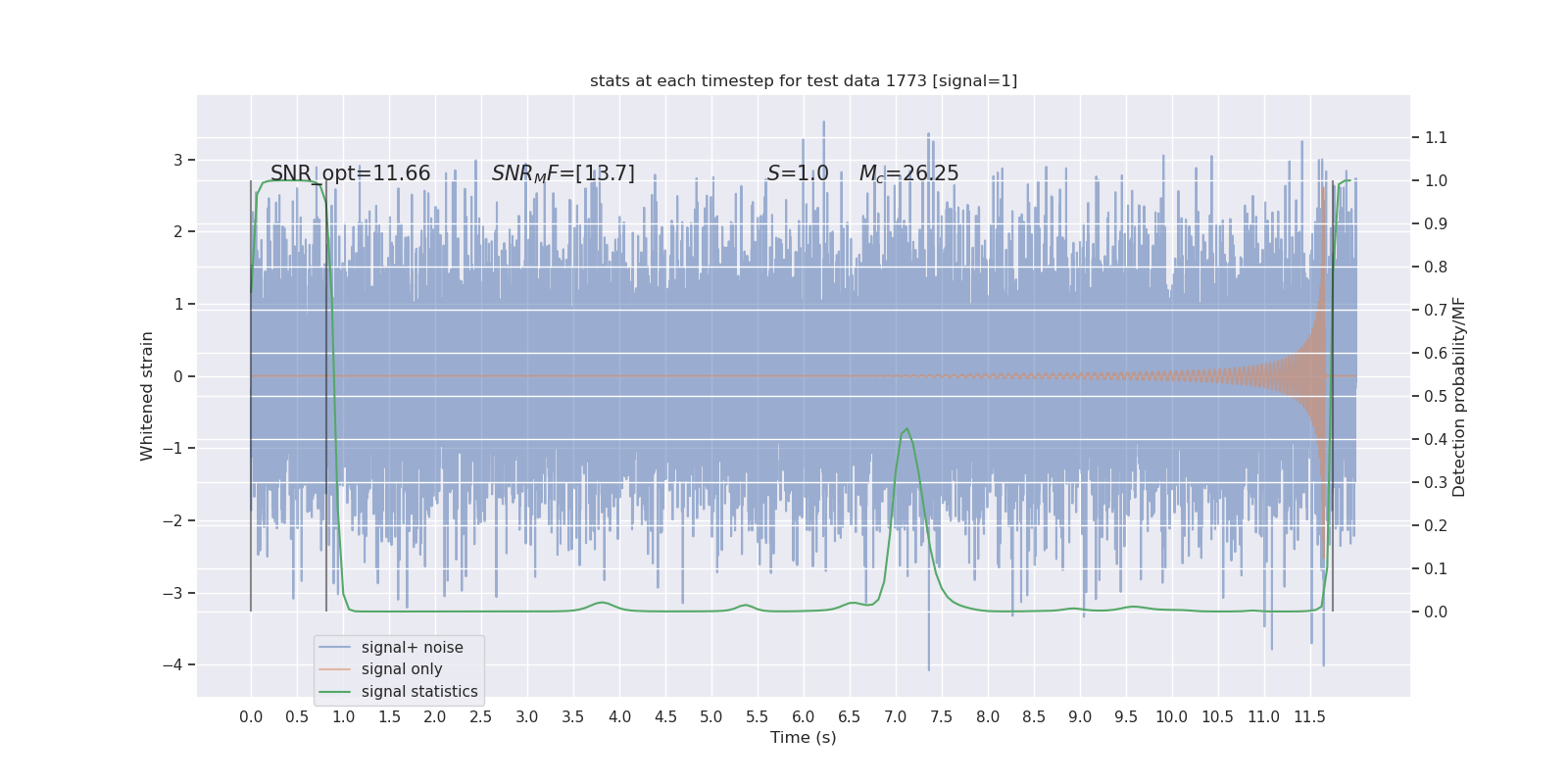The height and width of the screenshot is (784, 1568).
Task: Click the green peak near 7.0 seconds
Action: point(906,429)
